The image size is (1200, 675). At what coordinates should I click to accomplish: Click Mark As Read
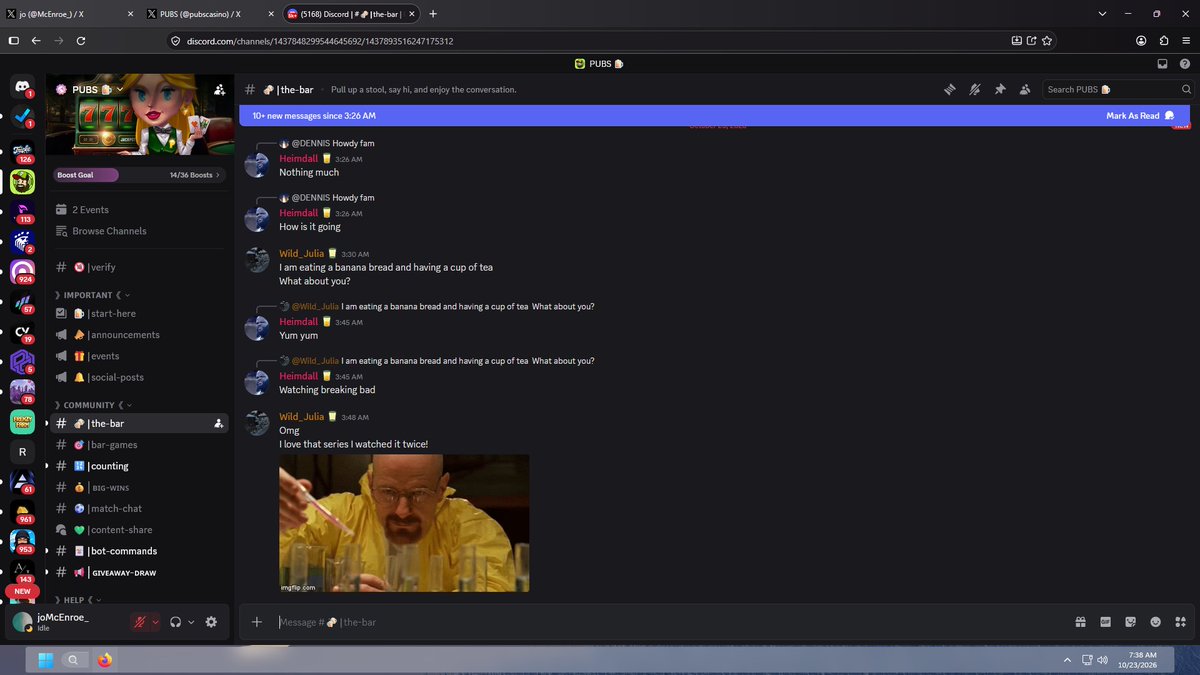pyautogui.click(x=1140, y=116)
